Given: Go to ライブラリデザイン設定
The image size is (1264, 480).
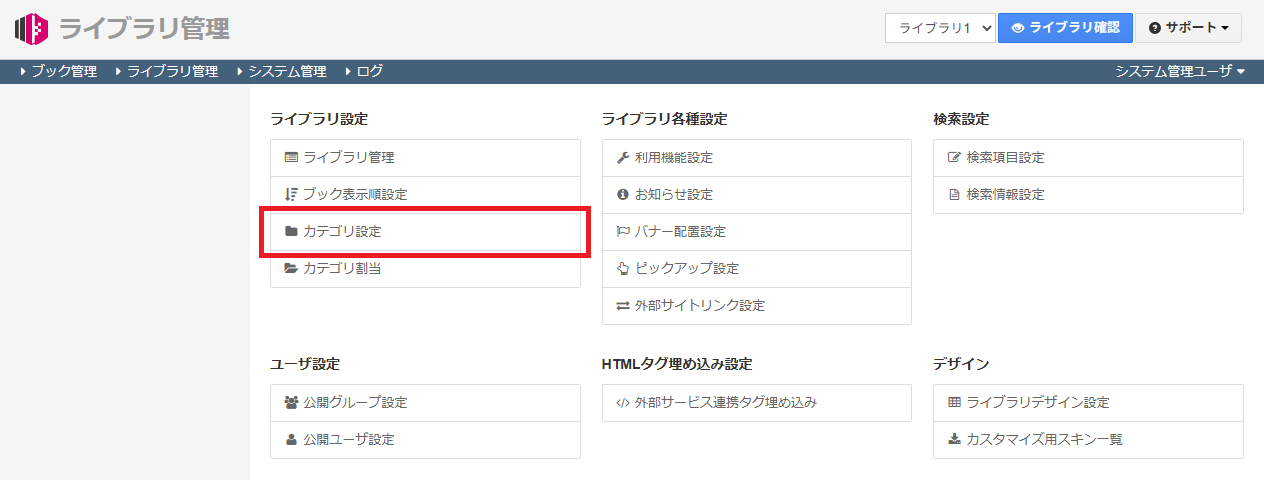Looking at the screenshot, I should 1038,403.
